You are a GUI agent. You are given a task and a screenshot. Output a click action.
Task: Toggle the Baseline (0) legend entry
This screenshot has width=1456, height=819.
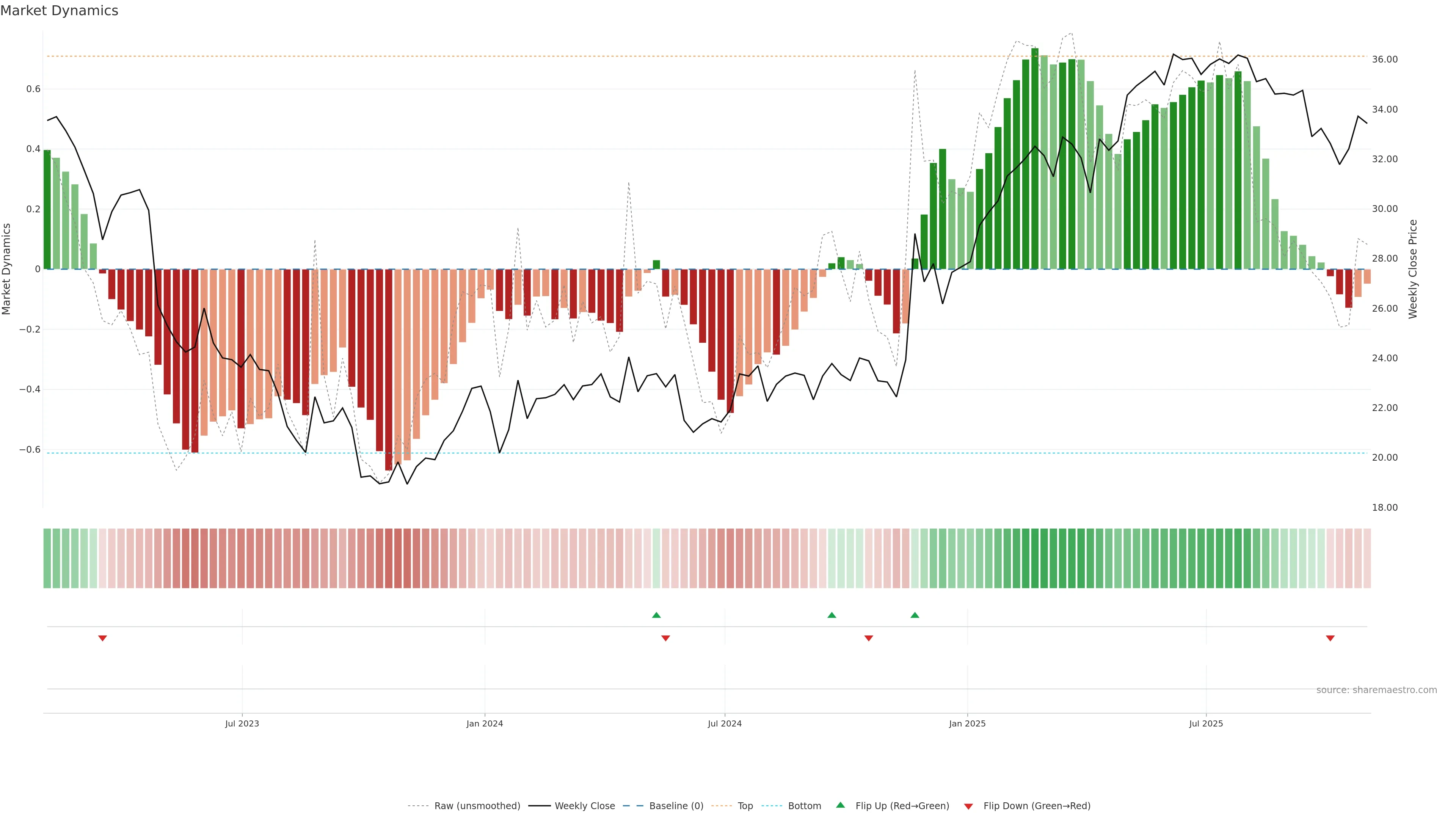[x=676, y=806]
